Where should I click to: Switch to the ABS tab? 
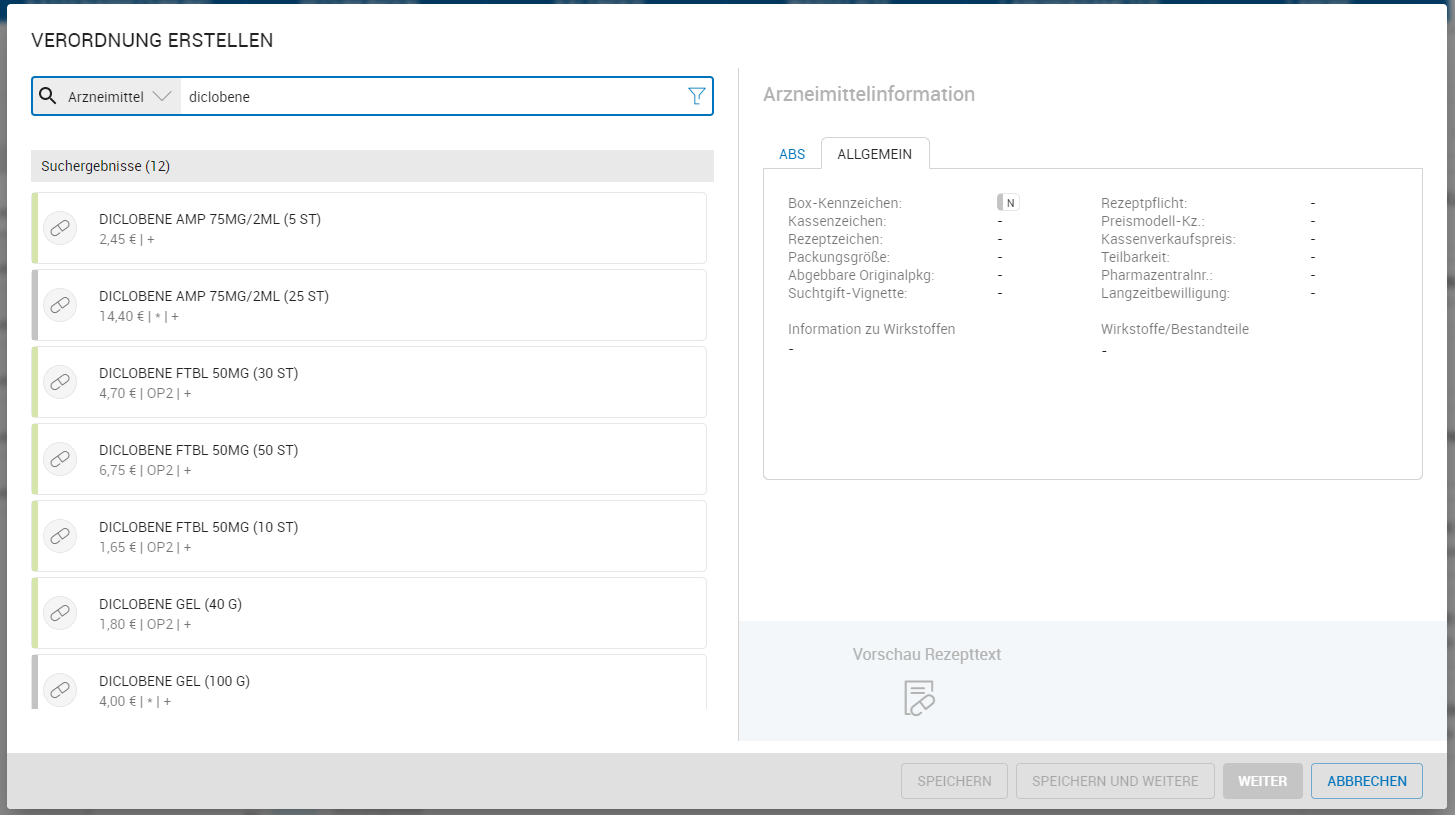(791, 154)
